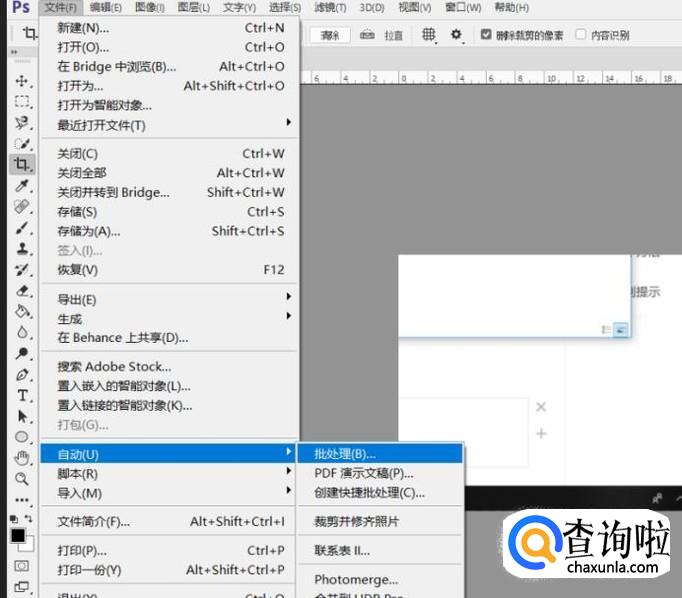Open the Layer menu
The image size is (682, 598).
coord(194,7)
